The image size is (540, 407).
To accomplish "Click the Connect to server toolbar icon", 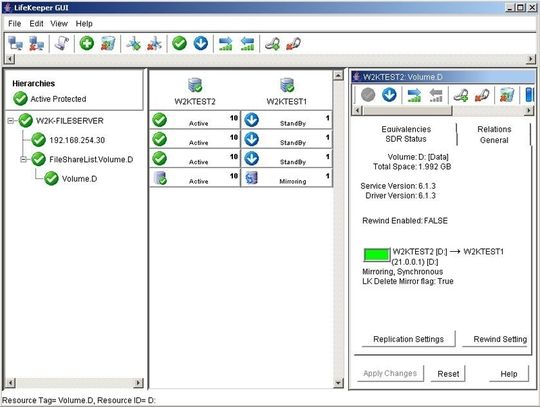I will coord(15,44).
